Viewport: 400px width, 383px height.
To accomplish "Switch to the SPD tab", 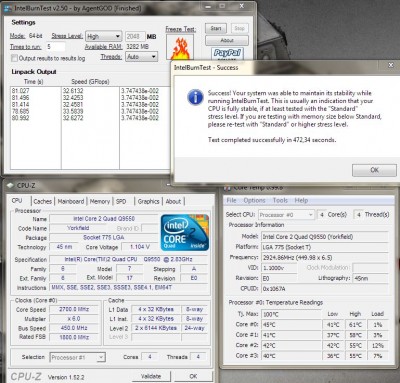I will [x=121, y=201].
